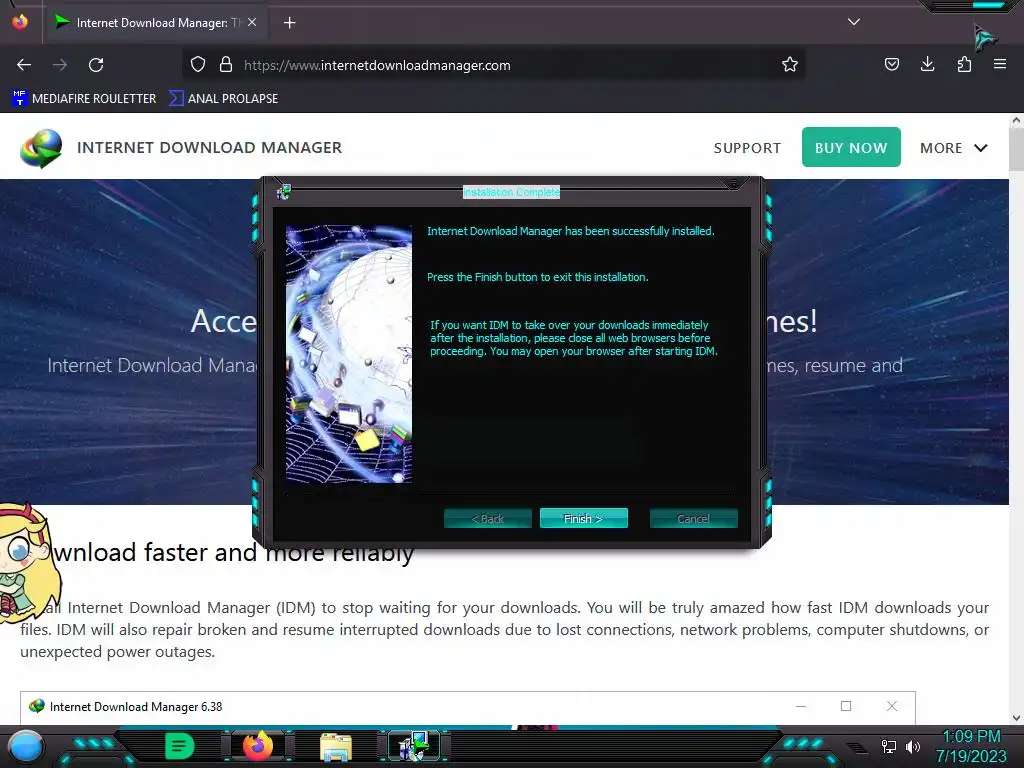Select the IDM installer taskbar item
Viewport: 1024px width, 768px height.
(x=414, y=746)
